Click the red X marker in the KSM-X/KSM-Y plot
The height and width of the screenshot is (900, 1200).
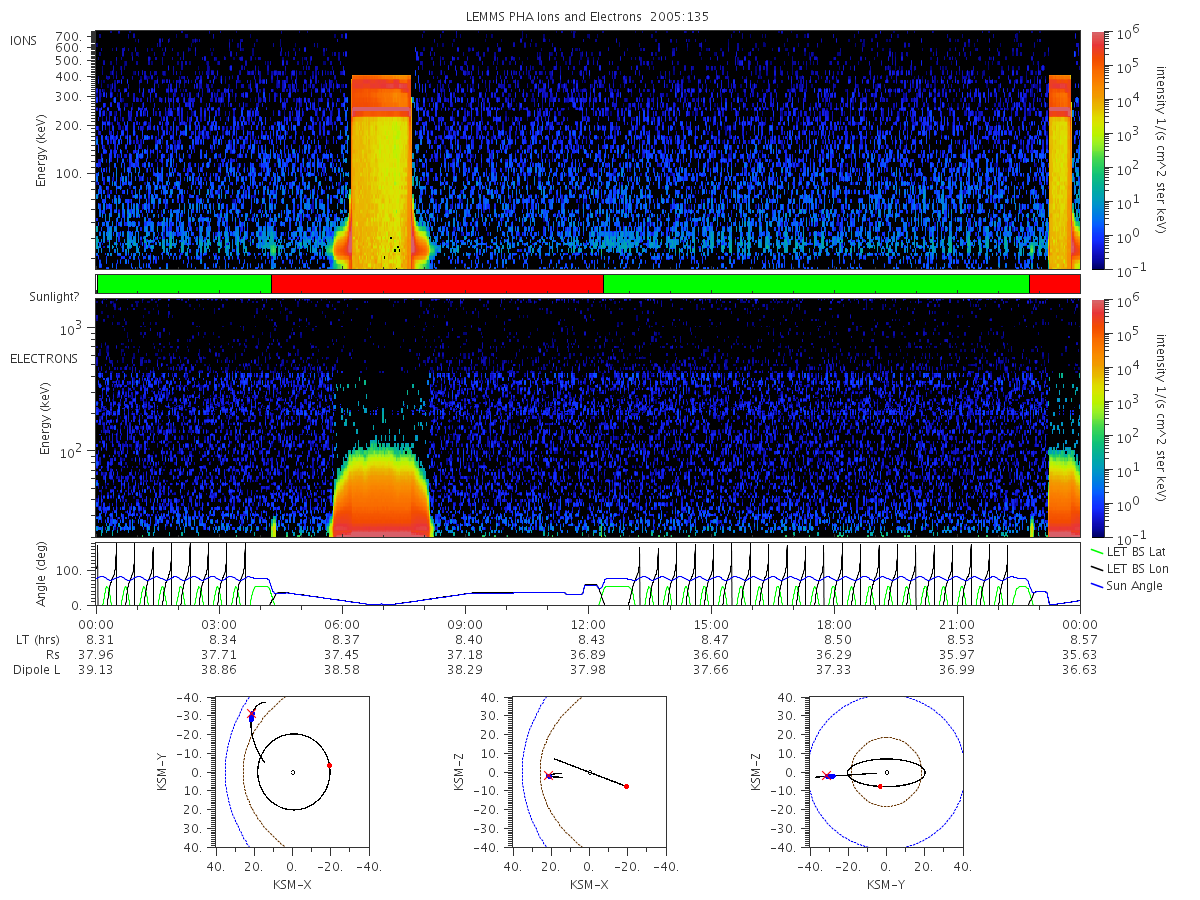tap(251, 713)
